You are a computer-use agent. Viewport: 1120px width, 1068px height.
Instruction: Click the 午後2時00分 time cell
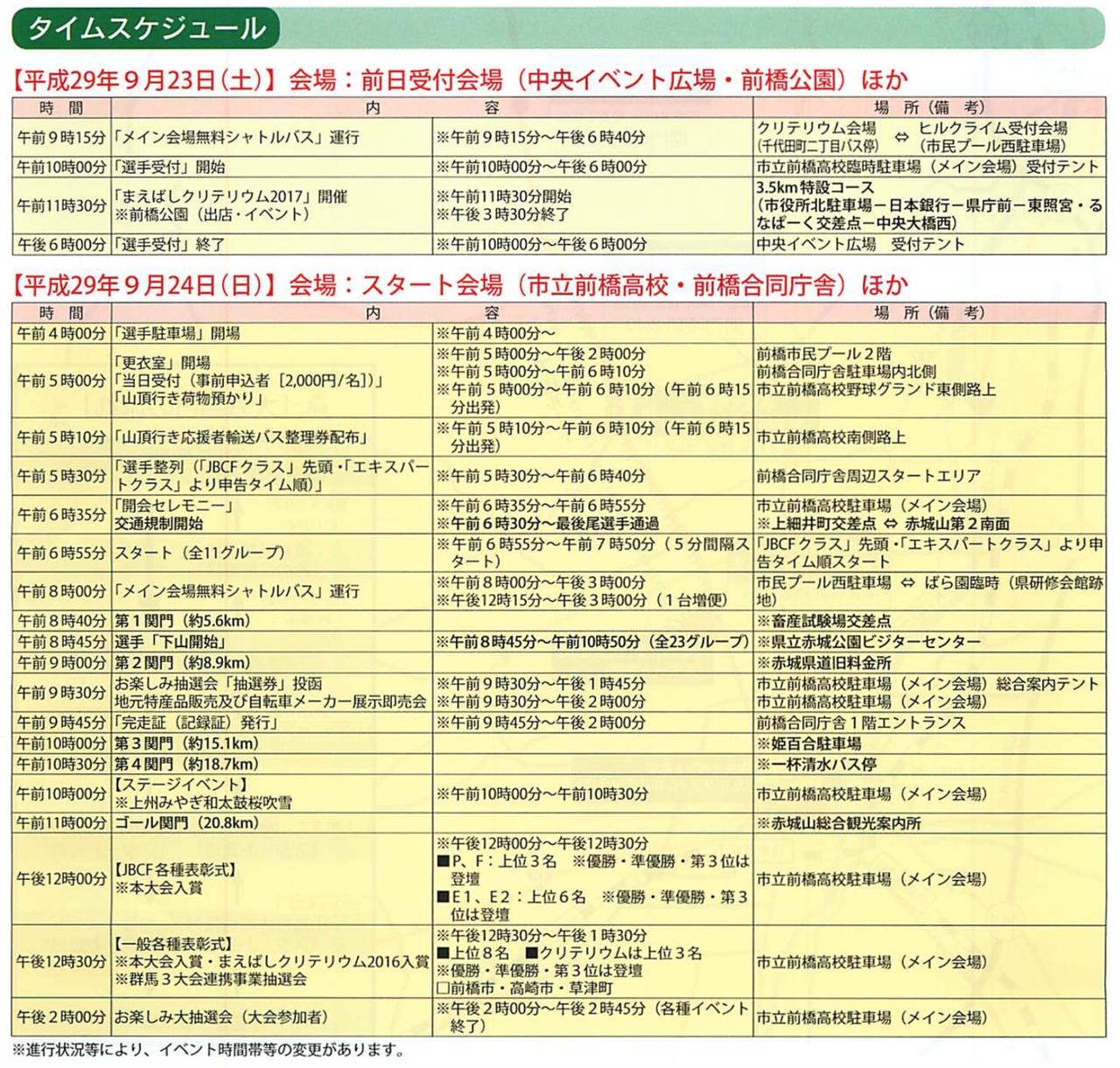61,1017
